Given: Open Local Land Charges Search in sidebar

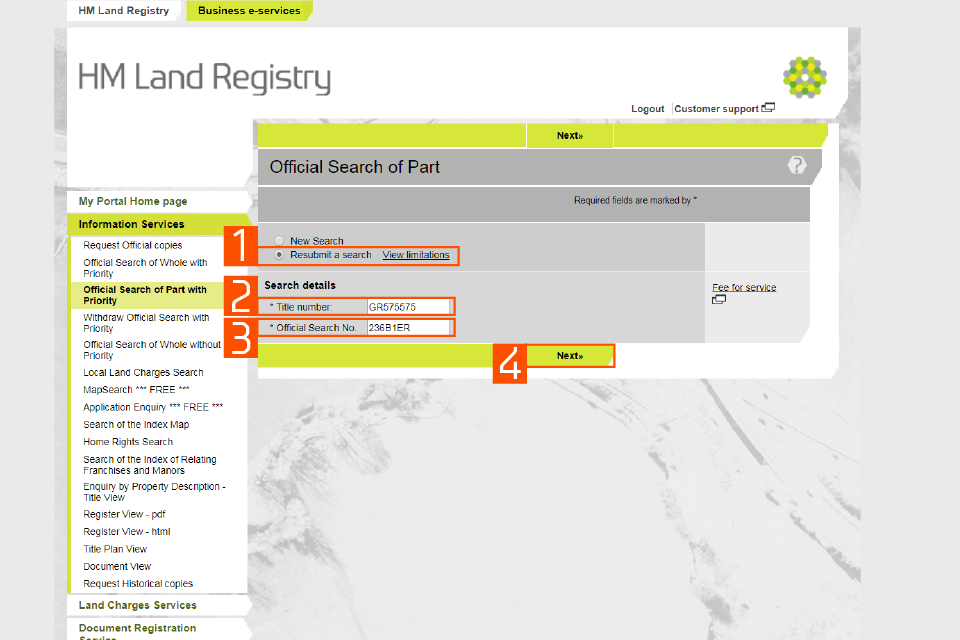Looking at the screenshot, I should (x=143, y=373).
